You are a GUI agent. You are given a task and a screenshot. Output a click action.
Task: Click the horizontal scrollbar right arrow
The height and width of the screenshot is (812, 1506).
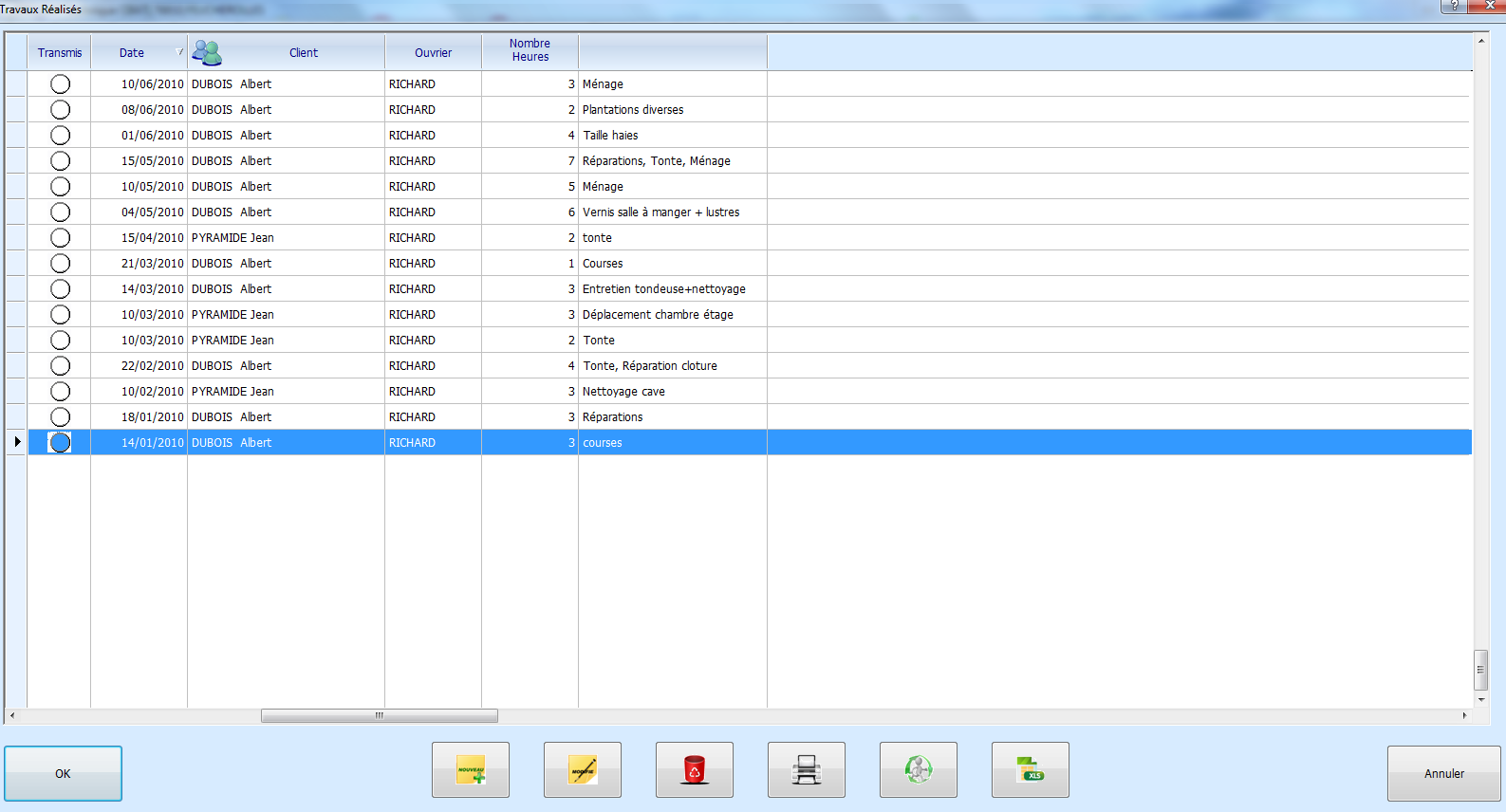tap(1464, 715)
